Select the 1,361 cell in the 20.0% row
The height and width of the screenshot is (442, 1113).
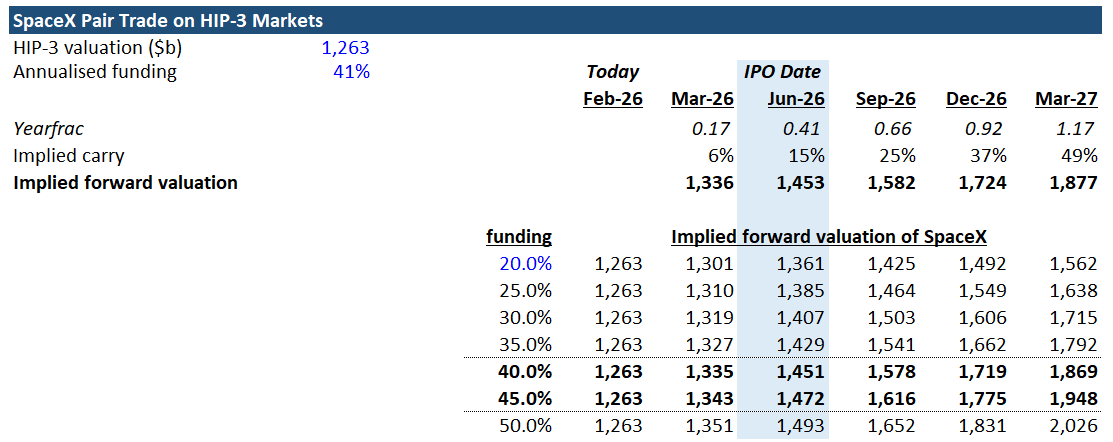click(801, 264)
